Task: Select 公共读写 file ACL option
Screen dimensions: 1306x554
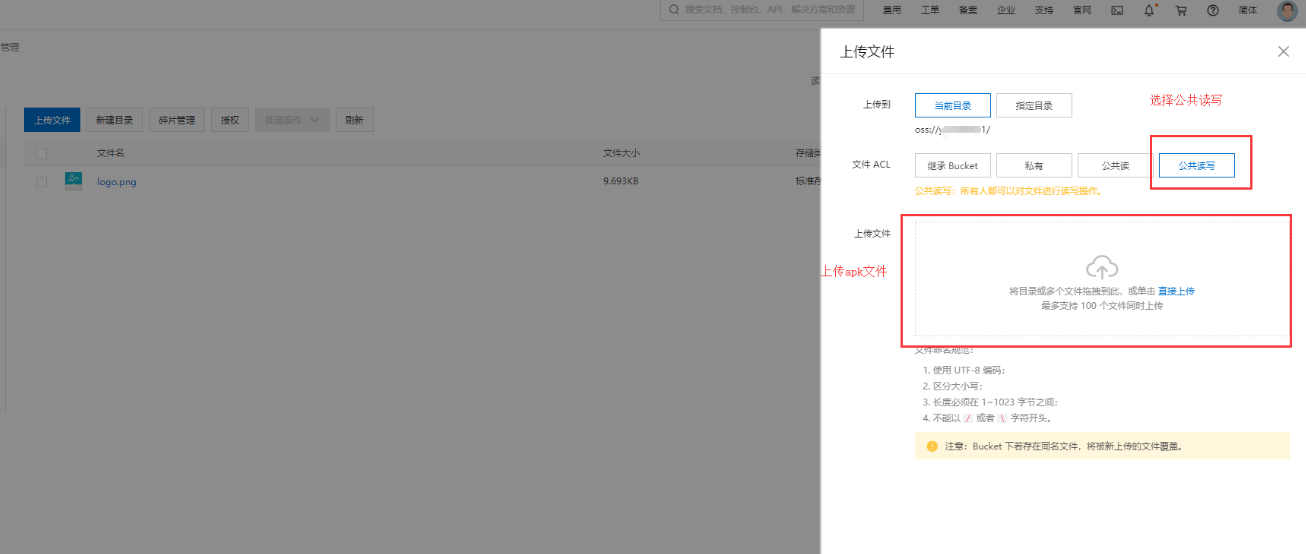Action: (1196, 166)
